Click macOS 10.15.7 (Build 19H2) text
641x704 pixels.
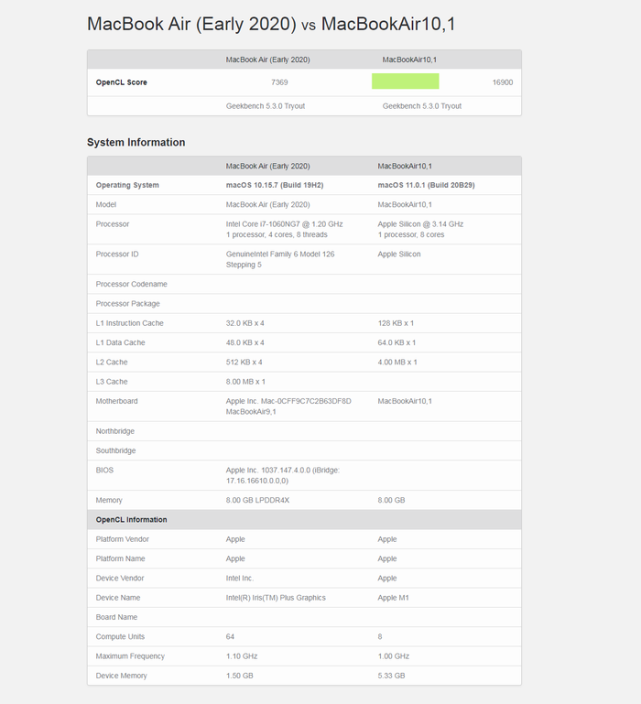coord(274,185)
